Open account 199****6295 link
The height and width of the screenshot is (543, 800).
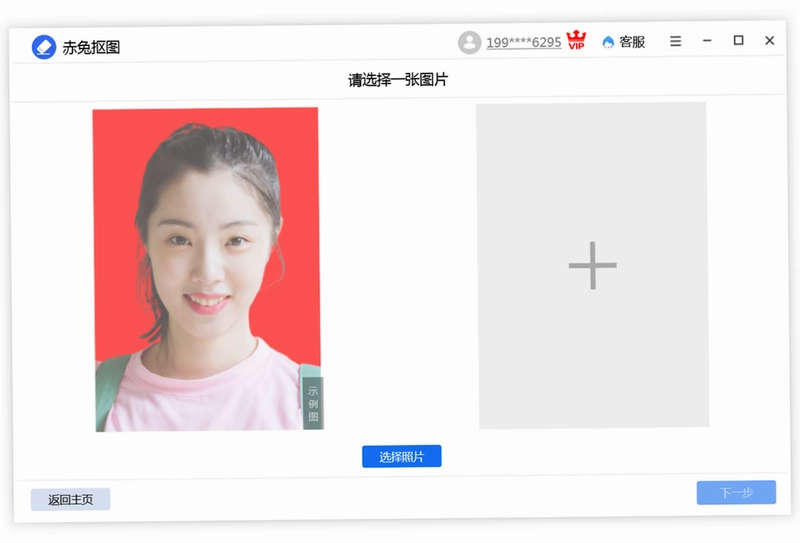point(523,42)
